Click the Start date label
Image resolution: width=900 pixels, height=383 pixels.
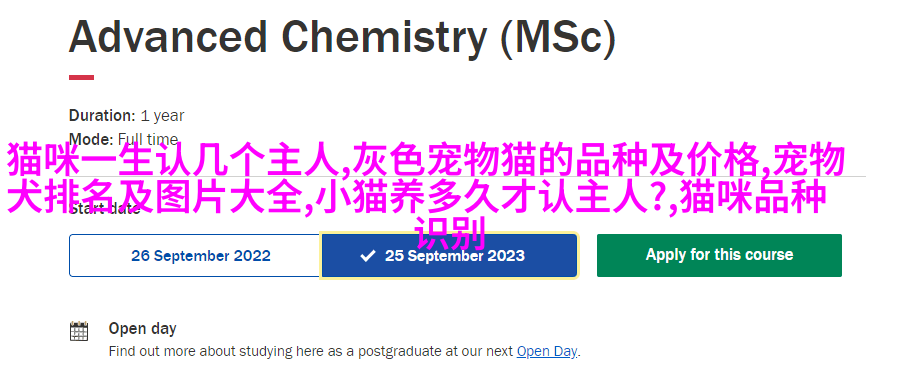tap(104, 209)
